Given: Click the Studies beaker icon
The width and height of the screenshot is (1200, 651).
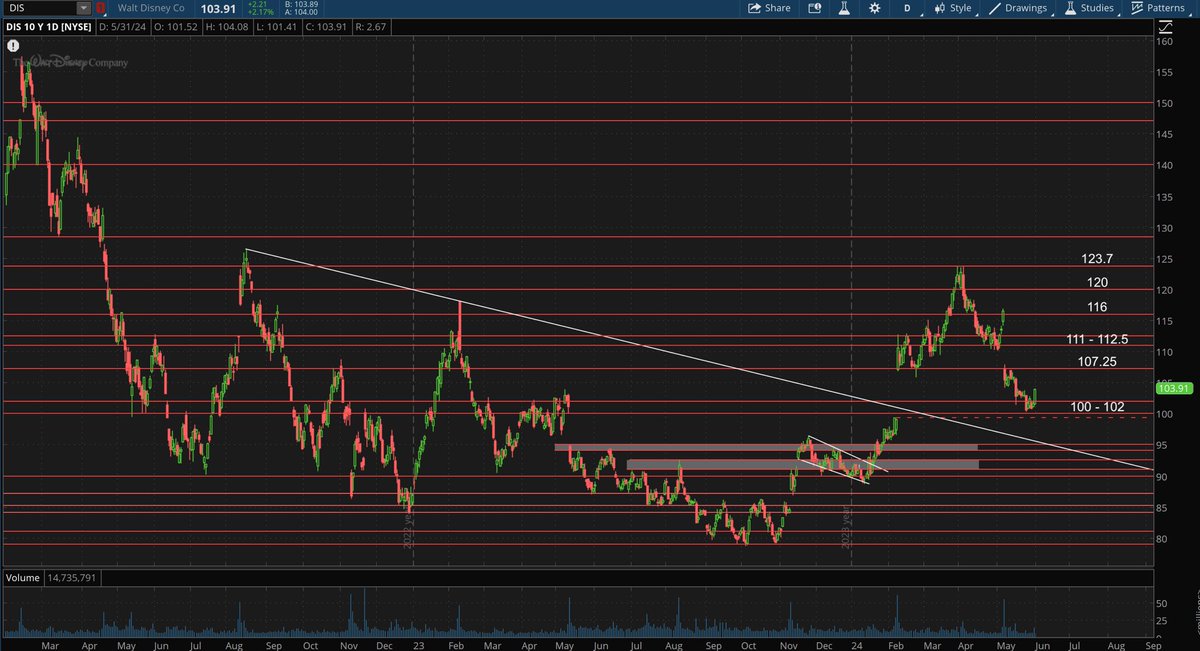Looking at the screenshot, I should 1070,8.
